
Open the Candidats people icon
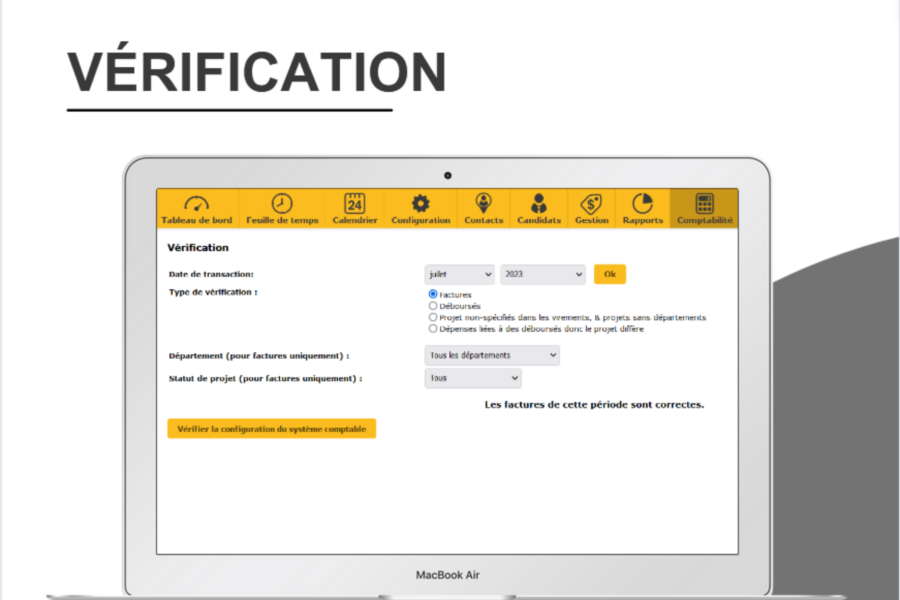click(x=539, y=203)
